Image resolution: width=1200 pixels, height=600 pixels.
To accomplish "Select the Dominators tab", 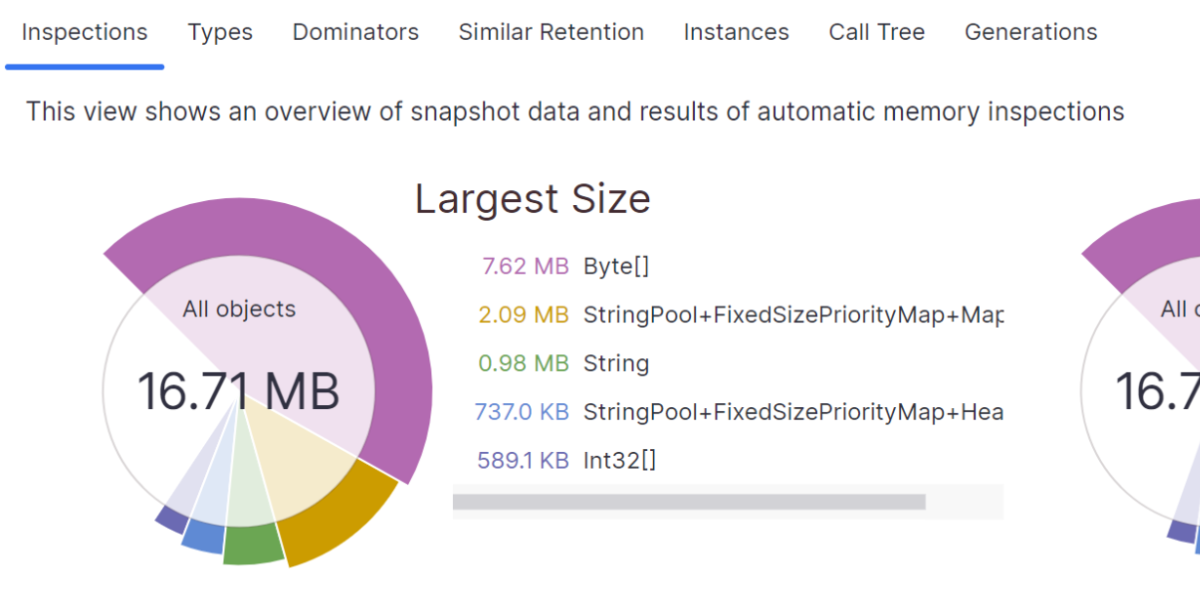I will pyautogui.click(x=355, y=32).
